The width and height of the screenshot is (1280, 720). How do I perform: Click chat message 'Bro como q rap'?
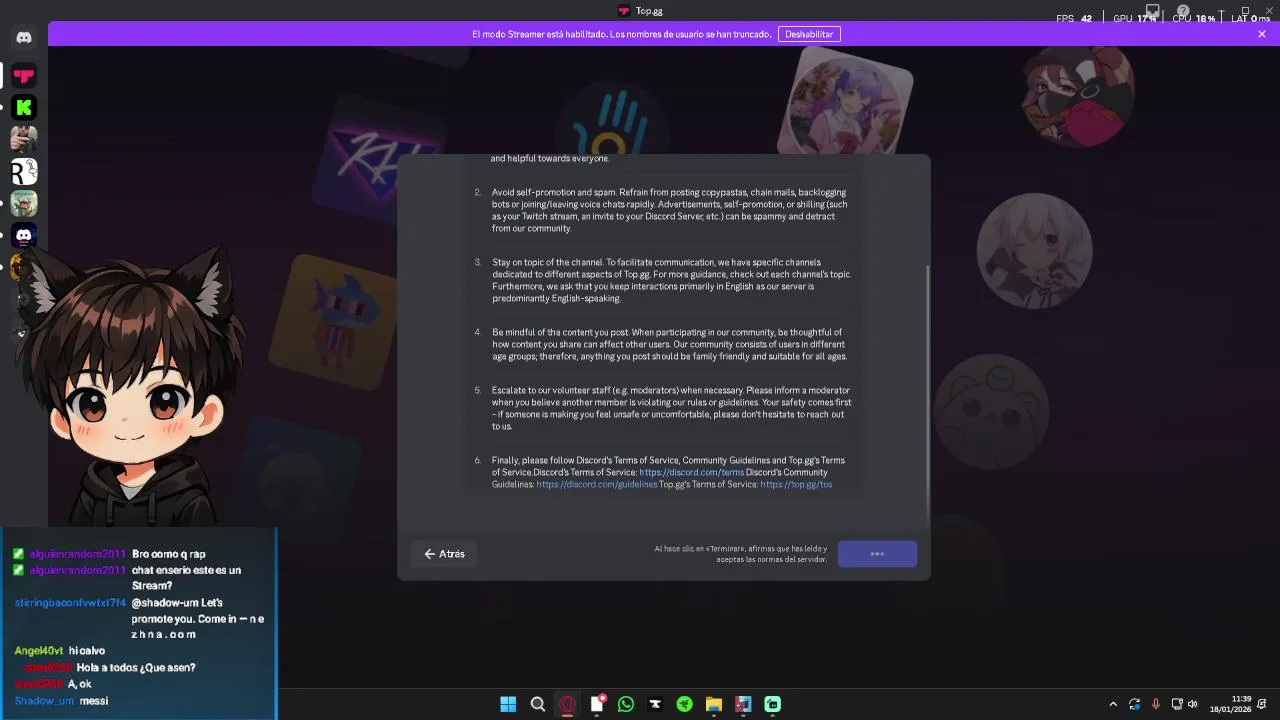click(169, 554)
